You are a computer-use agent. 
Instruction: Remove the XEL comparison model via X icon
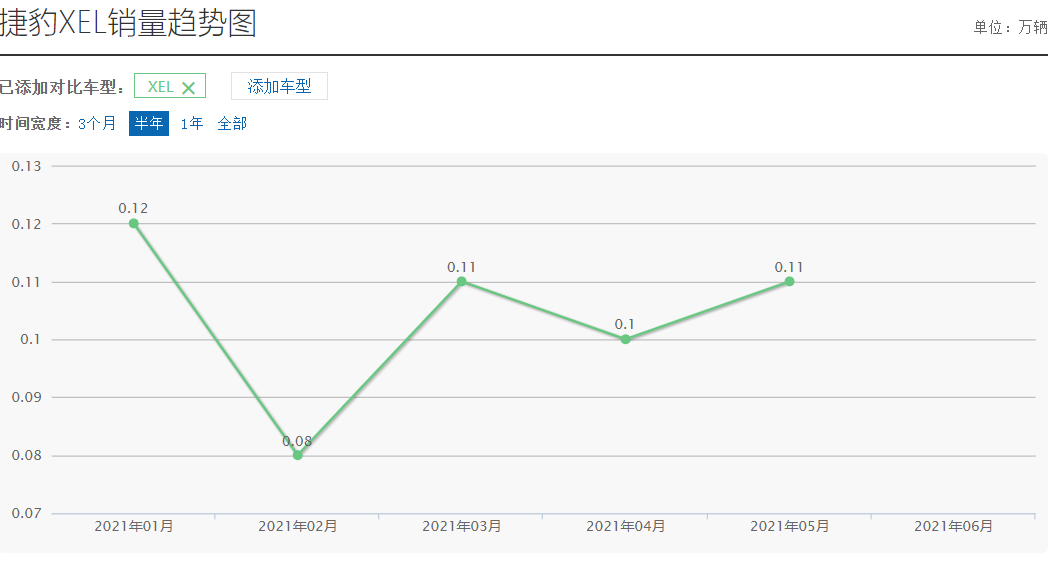pyautogui.click(x=189, y=88)
